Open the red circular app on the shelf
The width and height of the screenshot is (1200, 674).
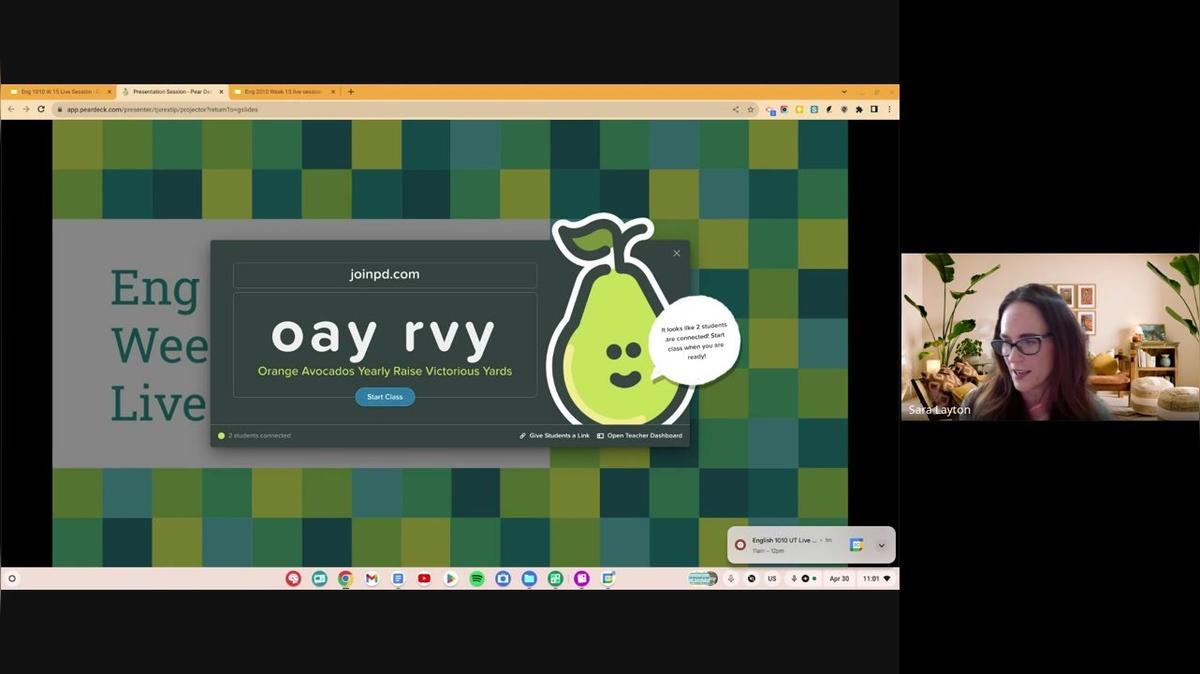(293, 578)
